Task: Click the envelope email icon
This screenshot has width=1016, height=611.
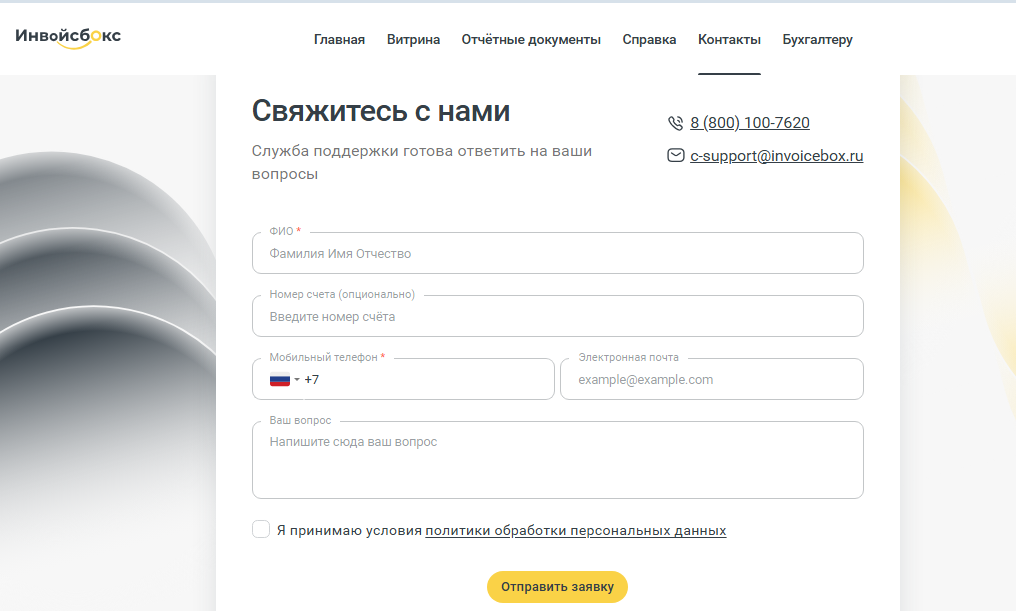Action: pyautogui.click(x=675, y=156)
